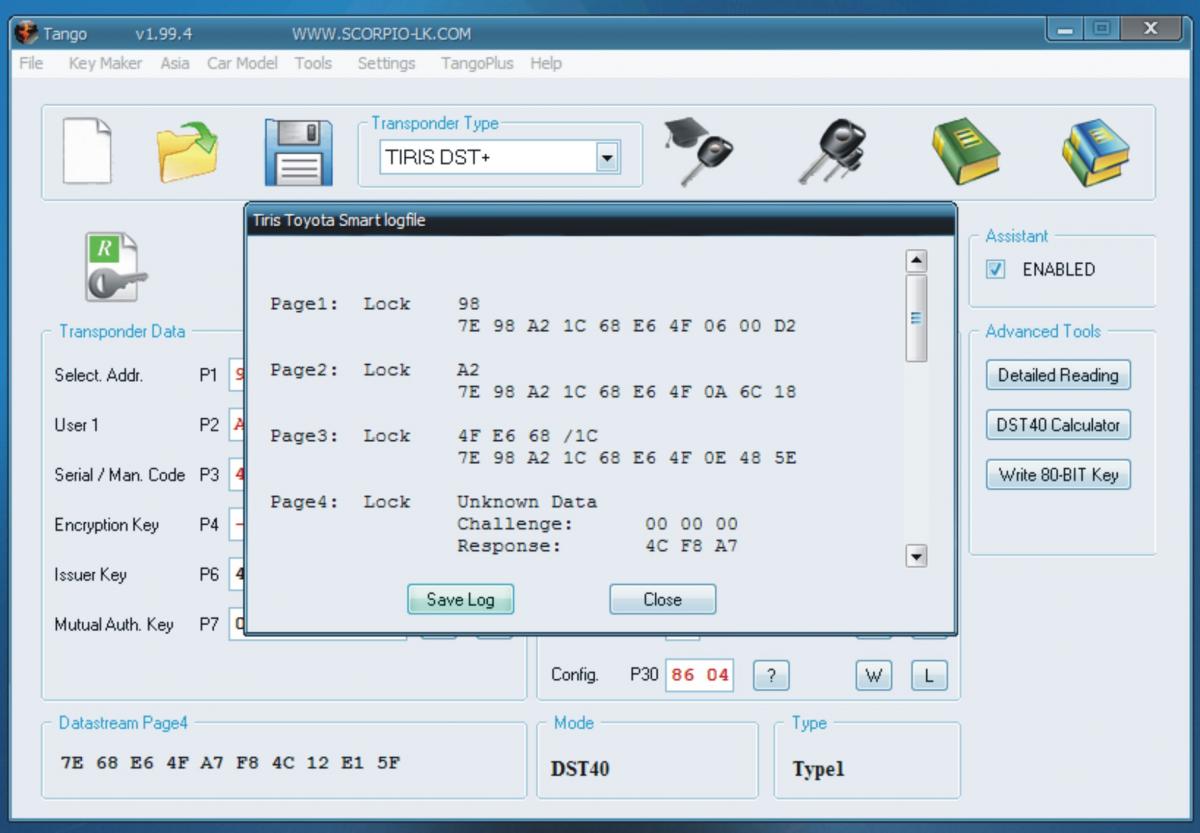Click the Page2 hex line ending 6C 18
The width and height of the screenshot is (1200, 833).
(x=627, y=392)
